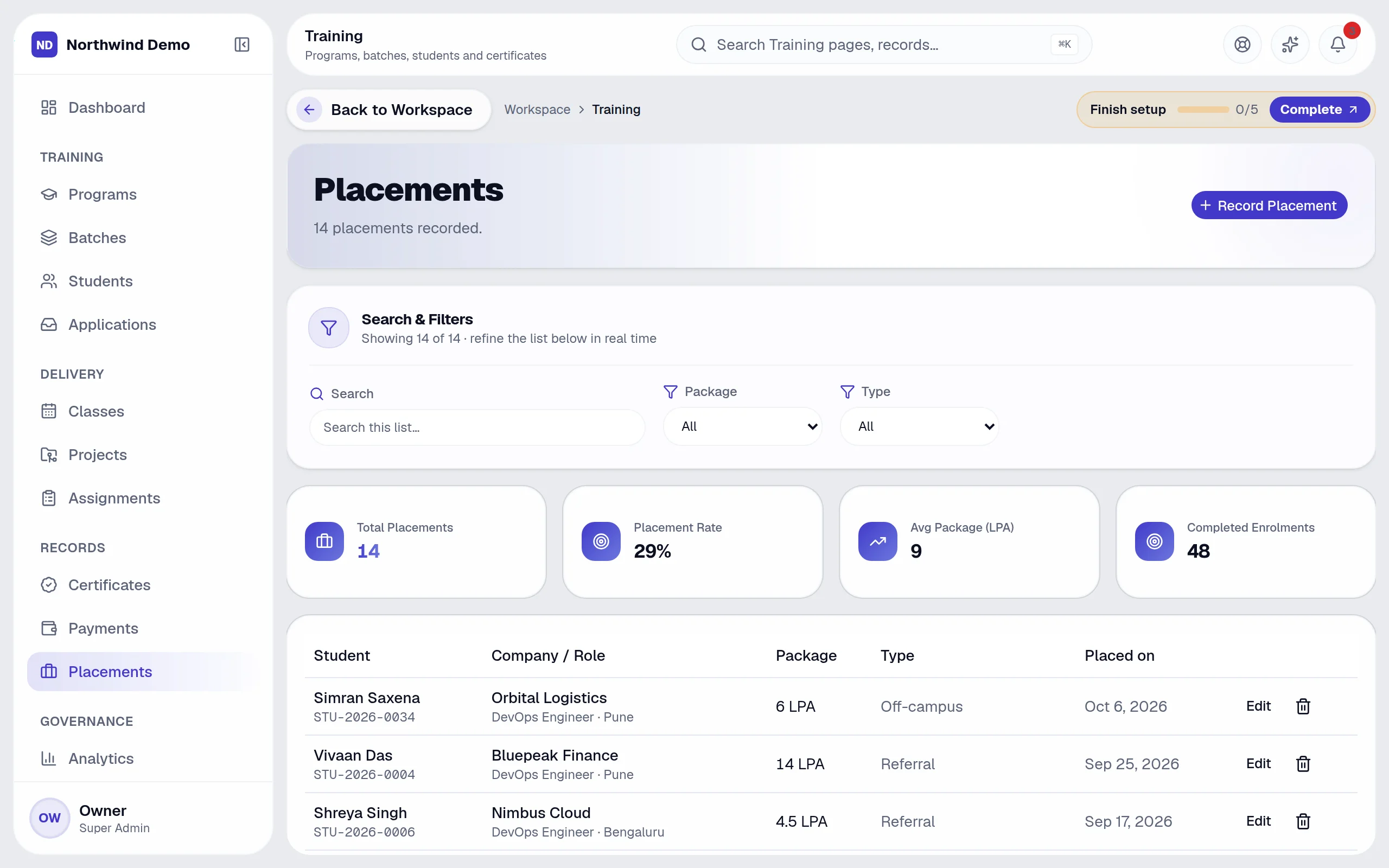Open Analytics in the sidebar
1389x868 pixels.
143,758
